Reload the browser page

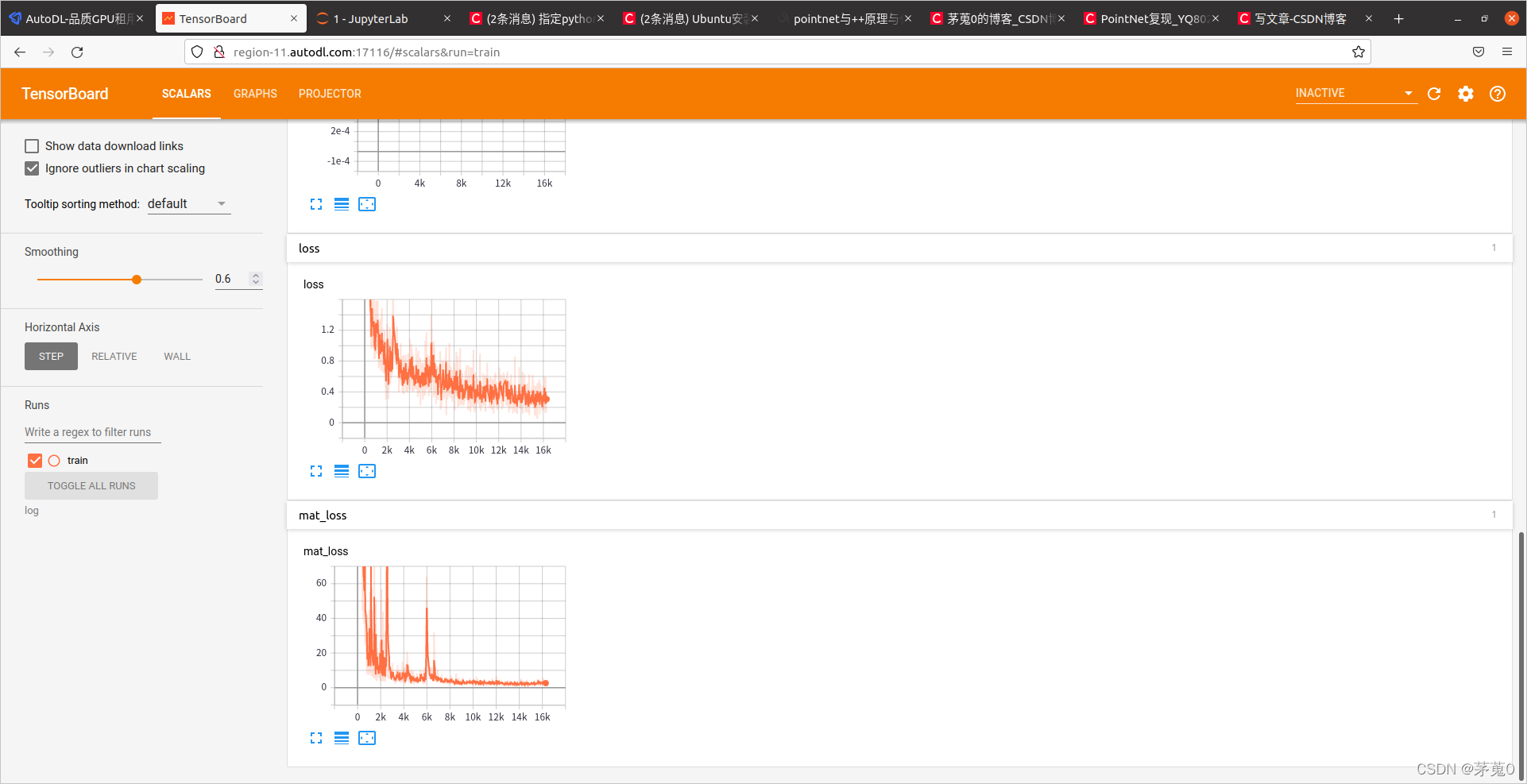click(x=77, y=52)
